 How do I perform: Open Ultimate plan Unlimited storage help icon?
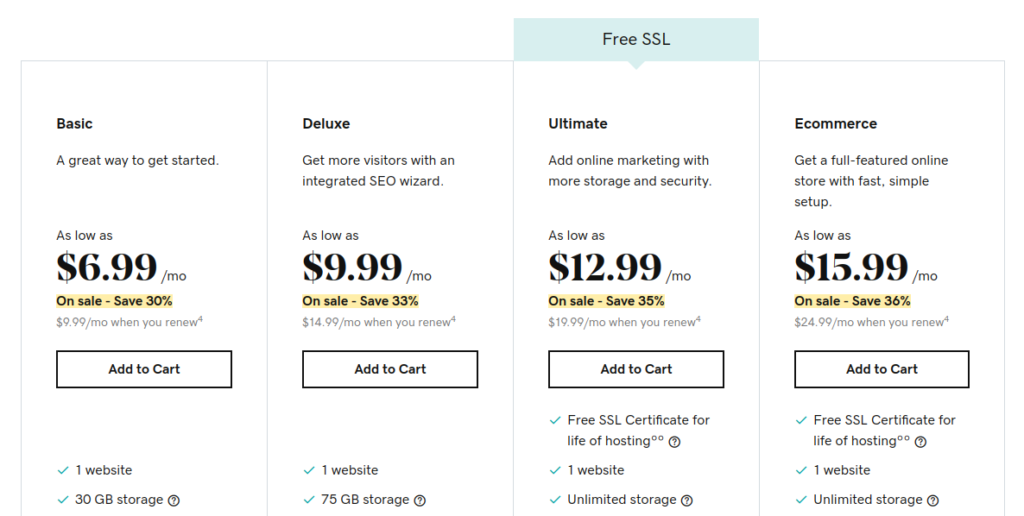coord(687,500)
